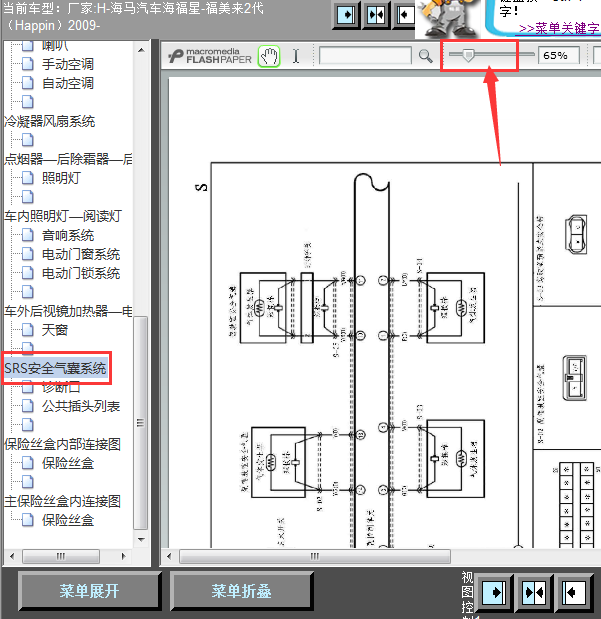This screenshot has height=619, width=601.
Task: Select 车内照明灯—阅读灯 tree entry
Action: (x=63, y=216)
